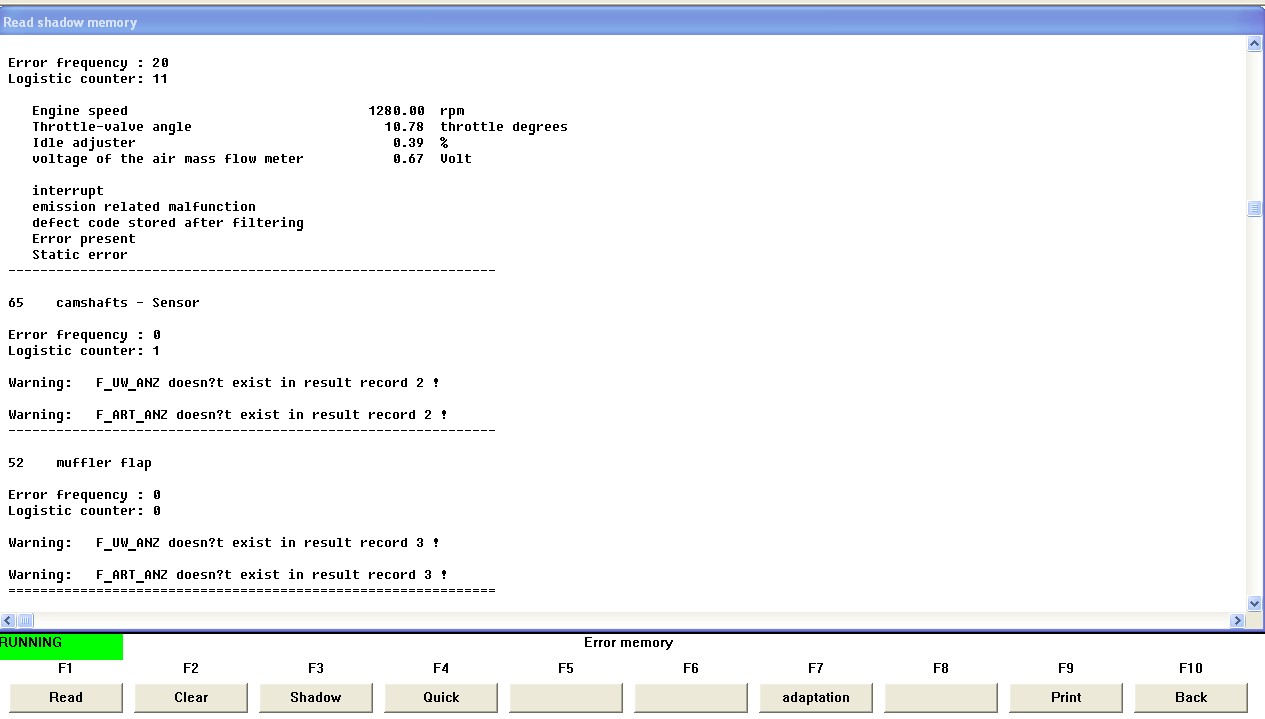This screenshot has width=1265, height=719.
Task: Click the horizontal scrollbar thumb
Action: (x=26, y=621)
